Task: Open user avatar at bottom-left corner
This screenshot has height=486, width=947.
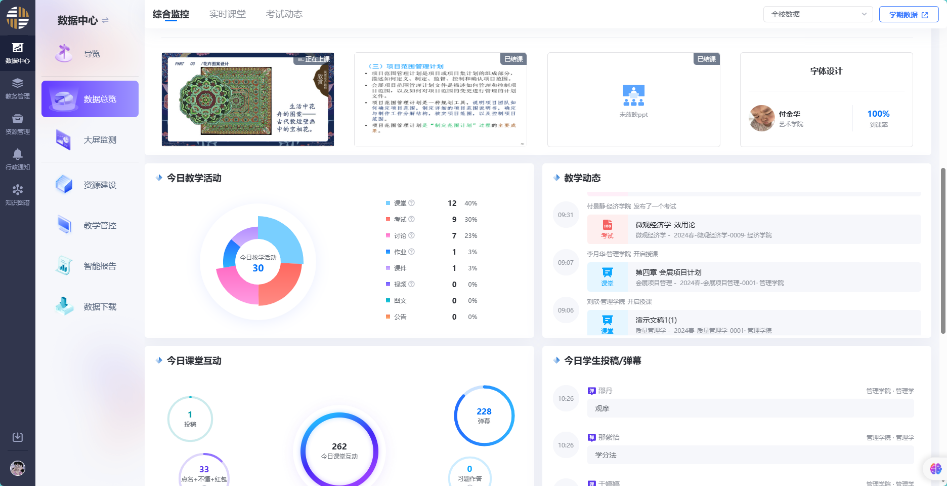Action: coord(17,468)
